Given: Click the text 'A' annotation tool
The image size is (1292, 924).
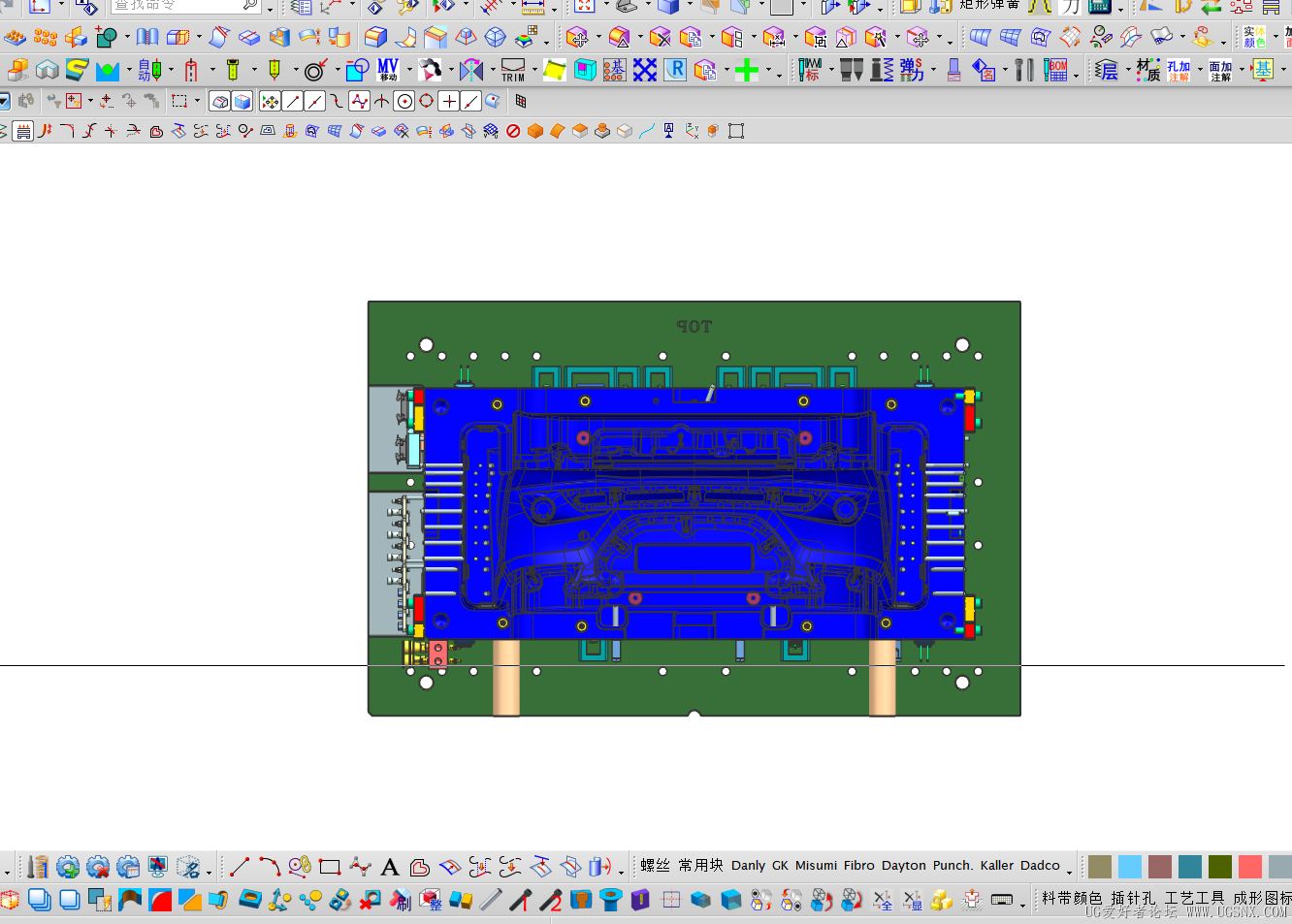Looking at the screenshot, I should (390, 867).
